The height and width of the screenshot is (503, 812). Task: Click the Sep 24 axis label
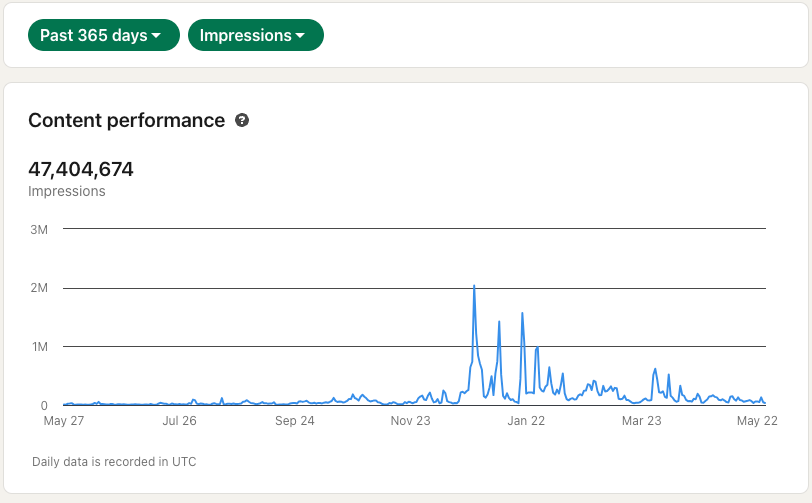coord(295,421)
